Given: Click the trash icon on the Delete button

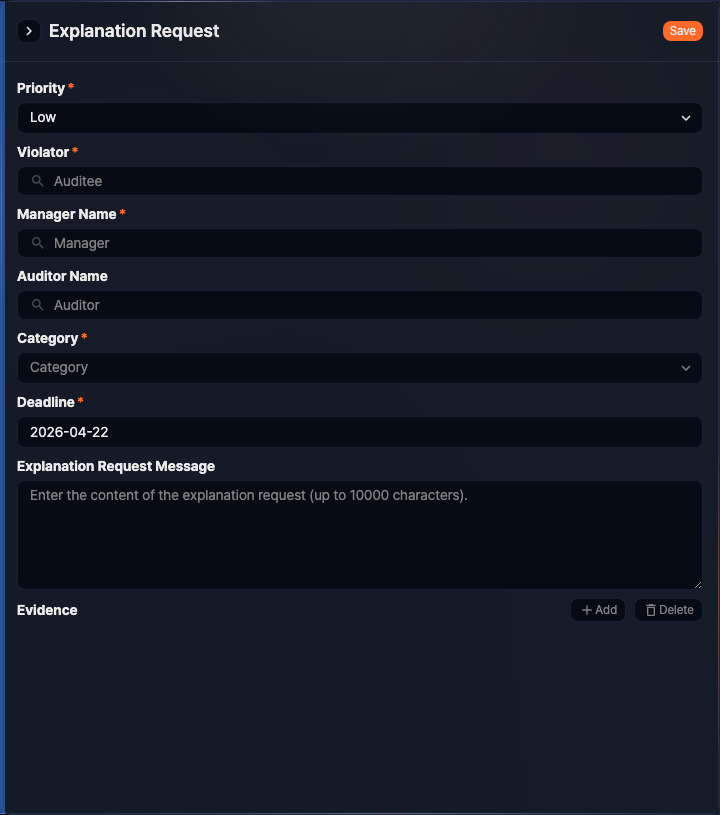Looking at the screenshot, I should (649, 610).
